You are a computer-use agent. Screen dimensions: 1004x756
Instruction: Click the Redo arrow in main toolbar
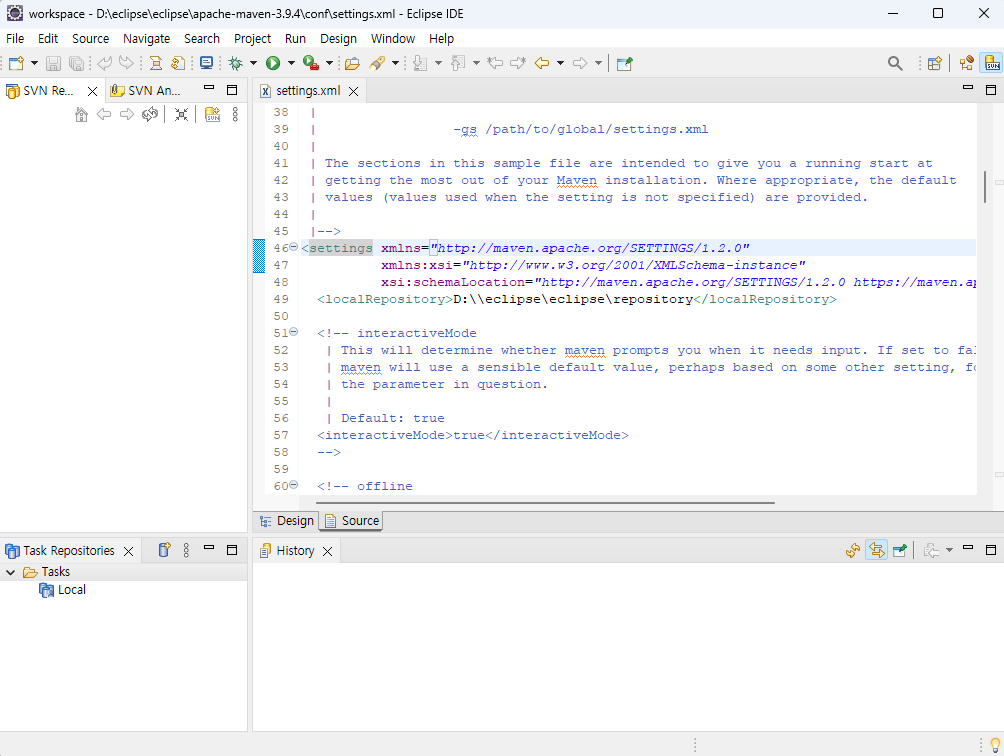[127, 63]
